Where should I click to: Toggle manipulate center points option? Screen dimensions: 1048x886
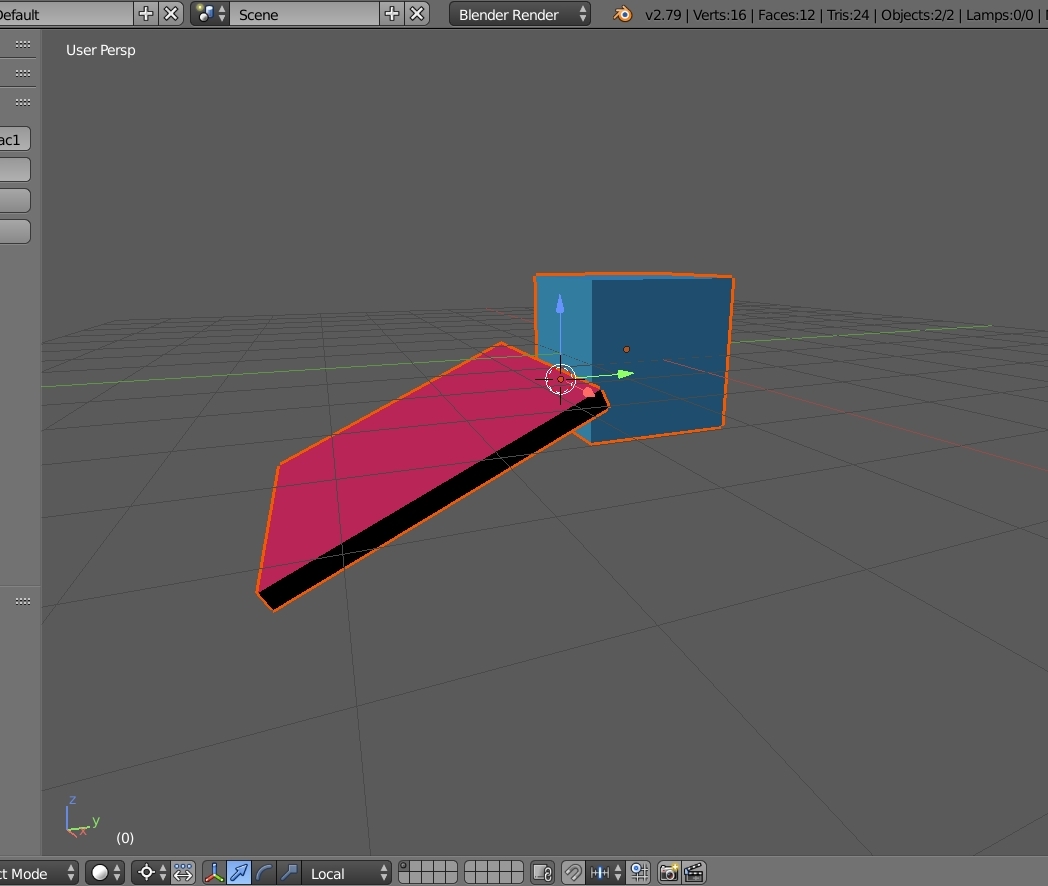point(183,873)
